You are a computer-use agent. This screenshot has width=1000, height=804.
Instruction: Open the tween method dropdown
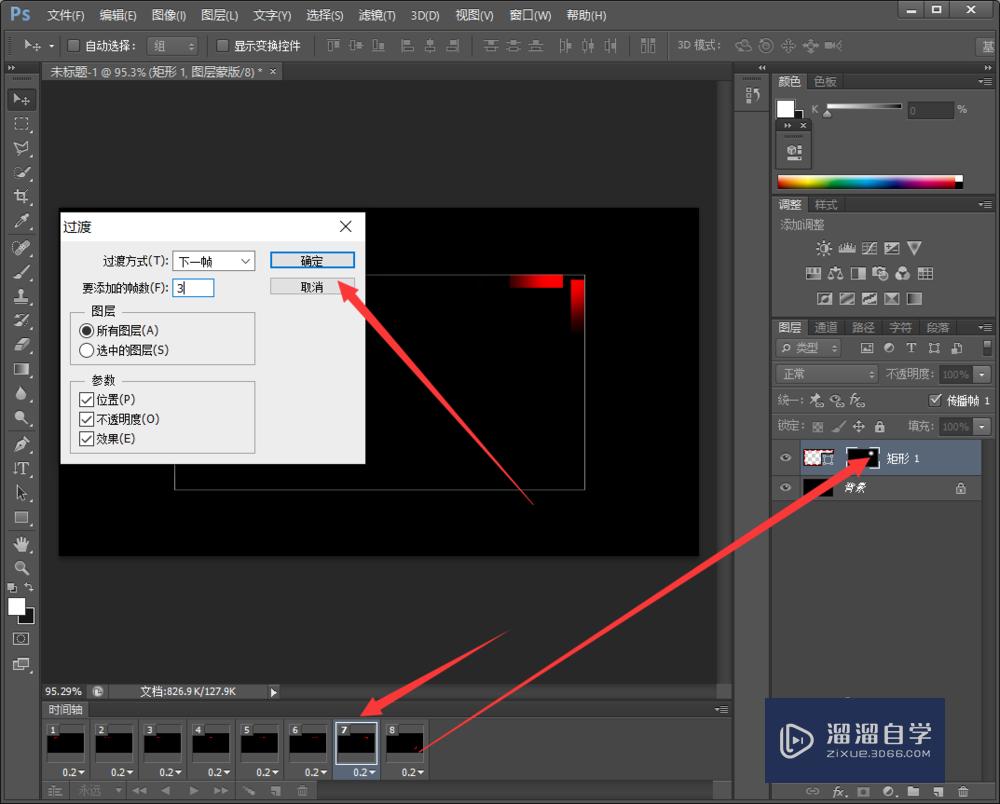[214, 261]
